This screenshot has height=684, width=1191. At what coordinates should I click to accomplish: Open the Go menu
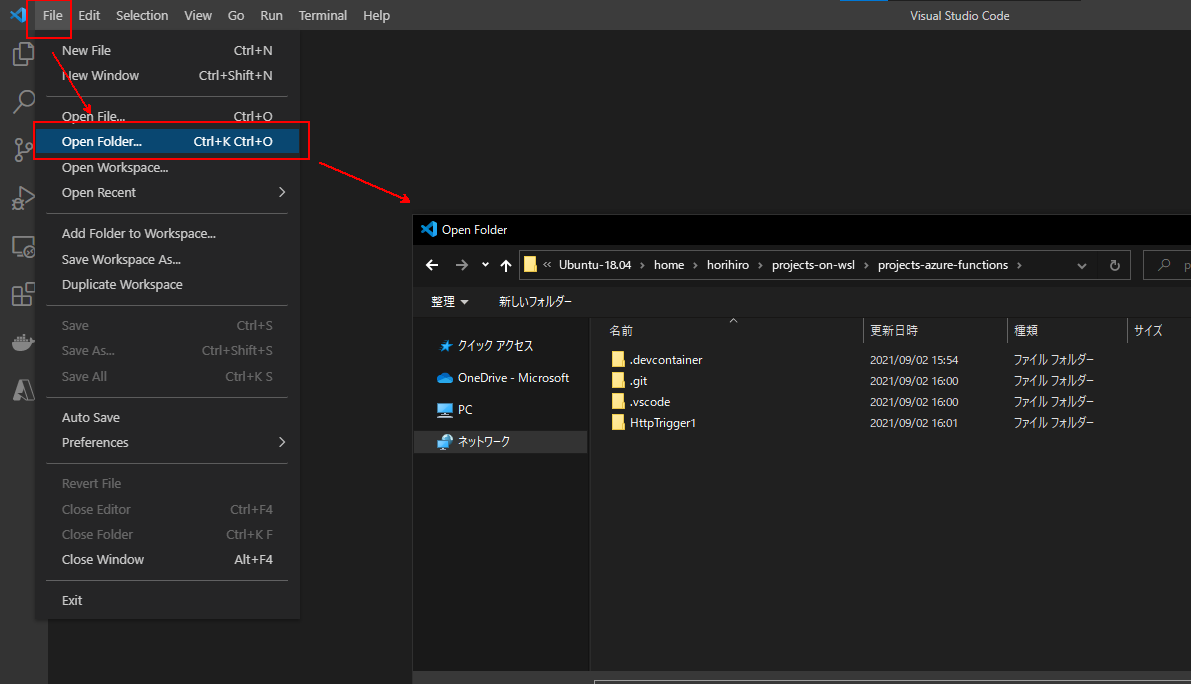[x=236, y=15]
